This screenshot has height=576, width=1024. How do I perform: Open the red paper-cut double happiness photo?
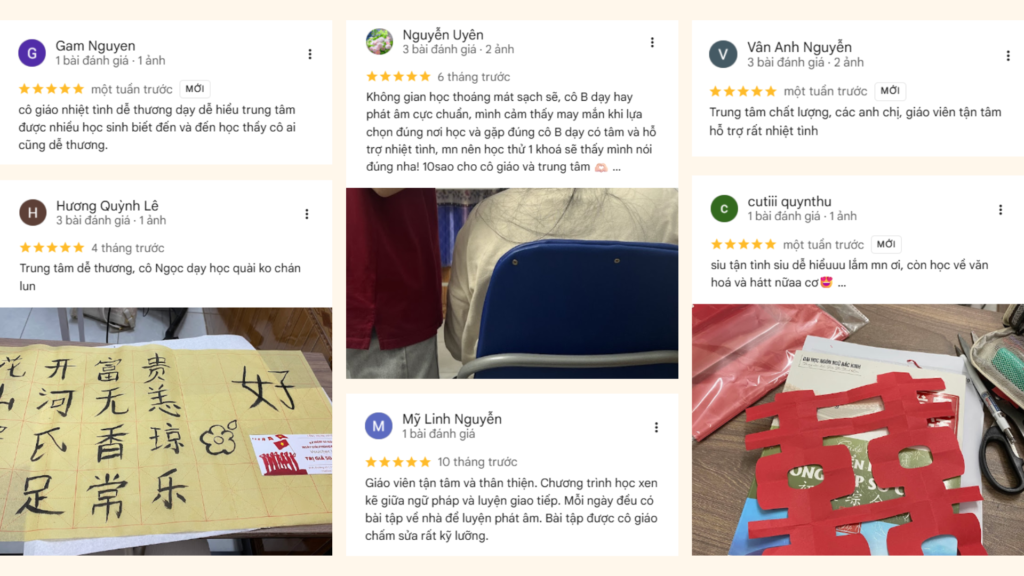click(x=857, y=430)
